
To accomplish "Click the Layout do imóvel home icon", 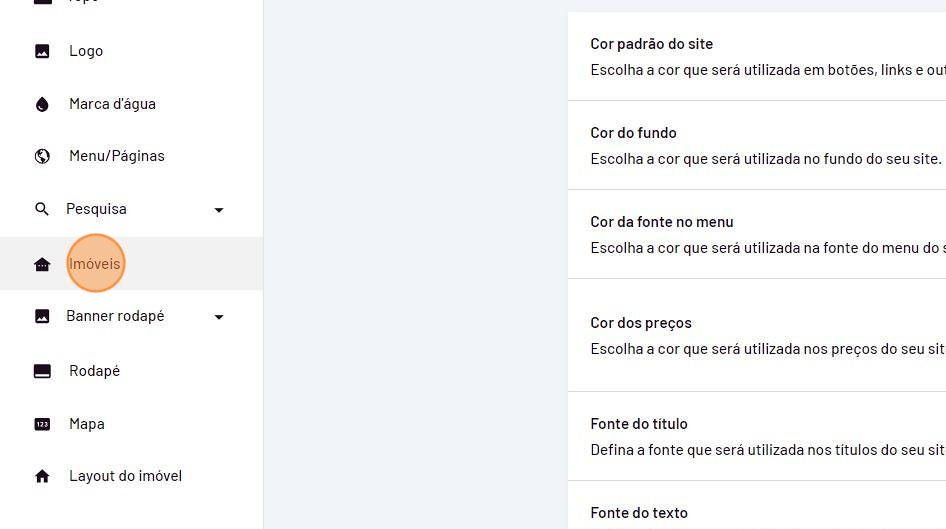I will pyautogui.click(x=42, y=476).
